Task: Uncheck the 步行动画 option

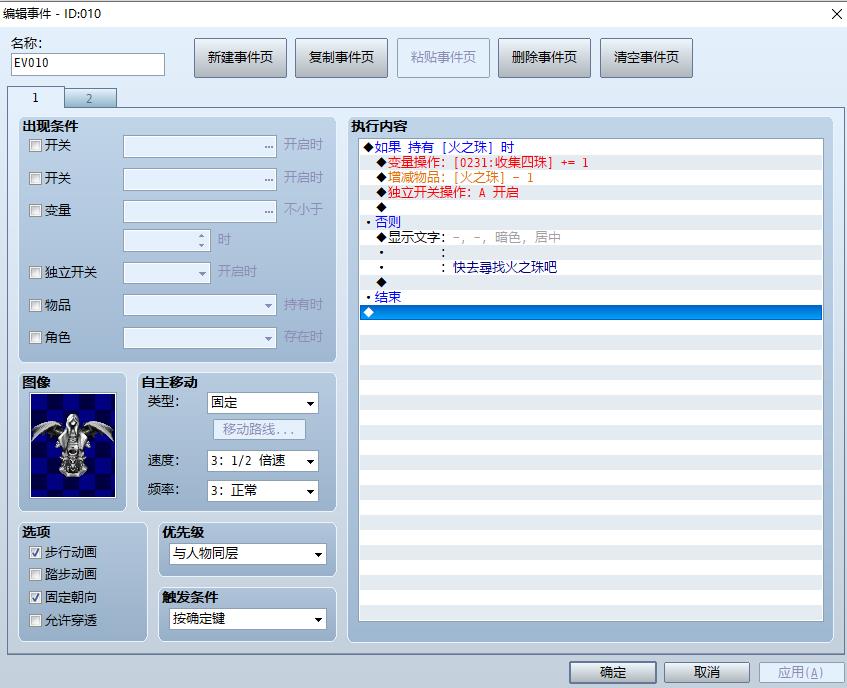Action: tap(35, 552)
